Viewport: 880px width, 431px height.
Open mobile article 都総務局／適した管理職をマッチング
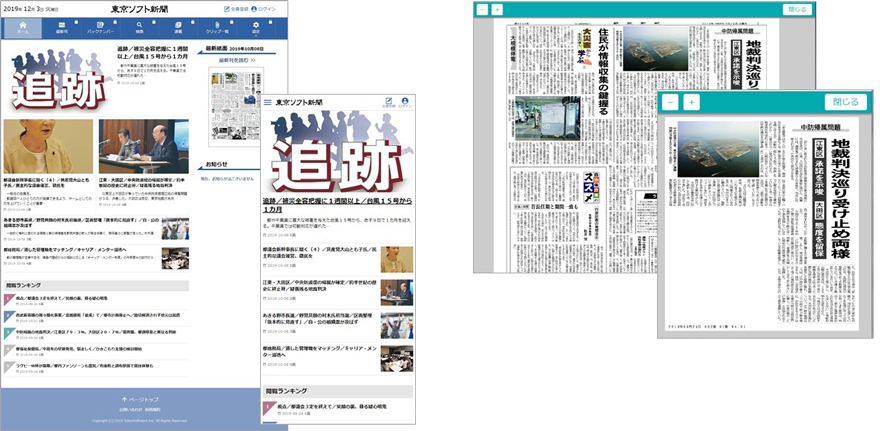coord(320,352)
